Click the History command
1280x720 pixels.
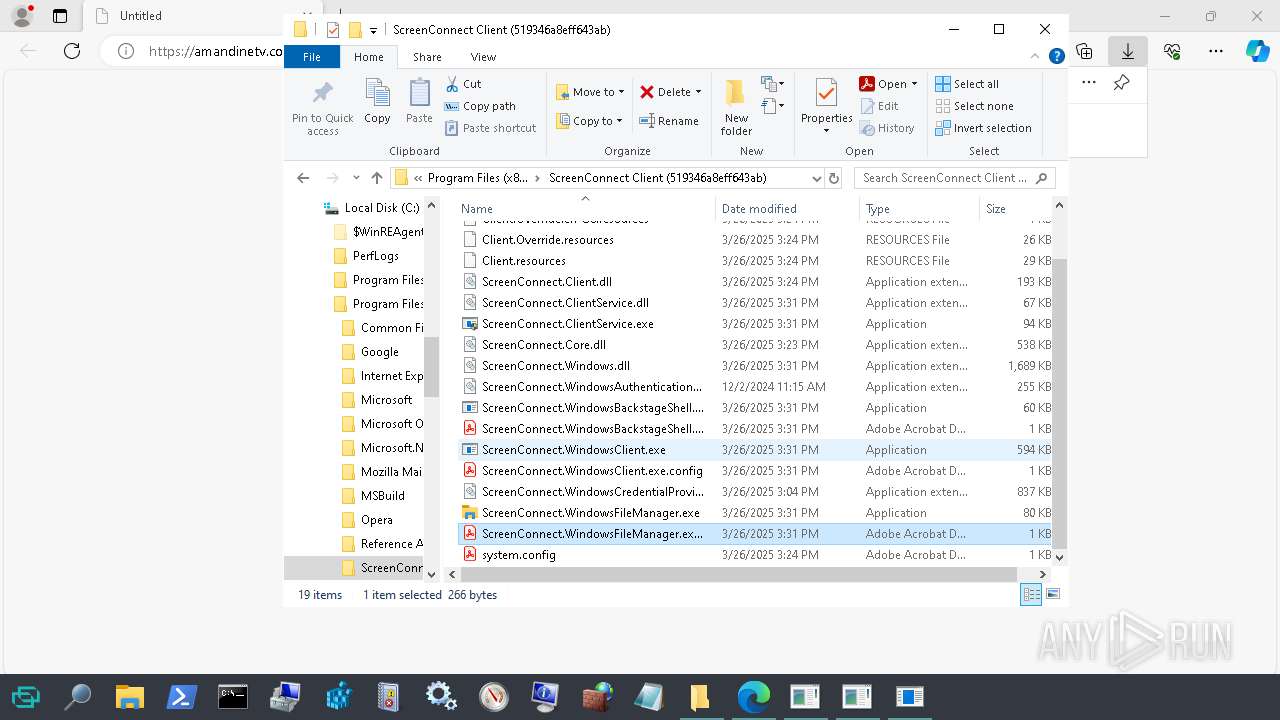(x=887, y=128)
